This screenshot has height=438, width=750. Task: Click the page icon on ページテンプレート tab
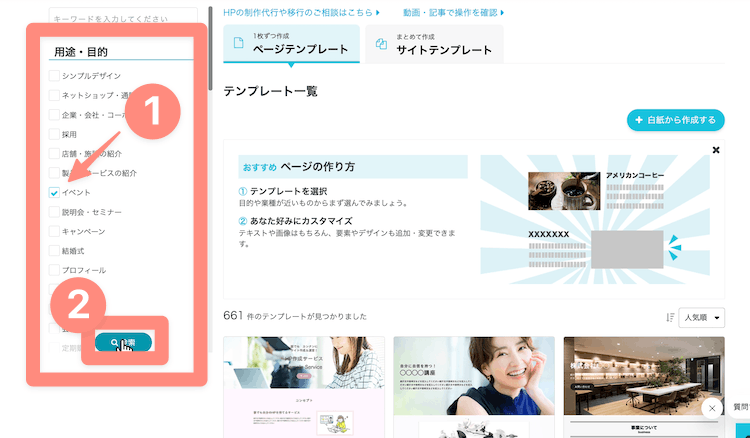click(x=238, y=43)
